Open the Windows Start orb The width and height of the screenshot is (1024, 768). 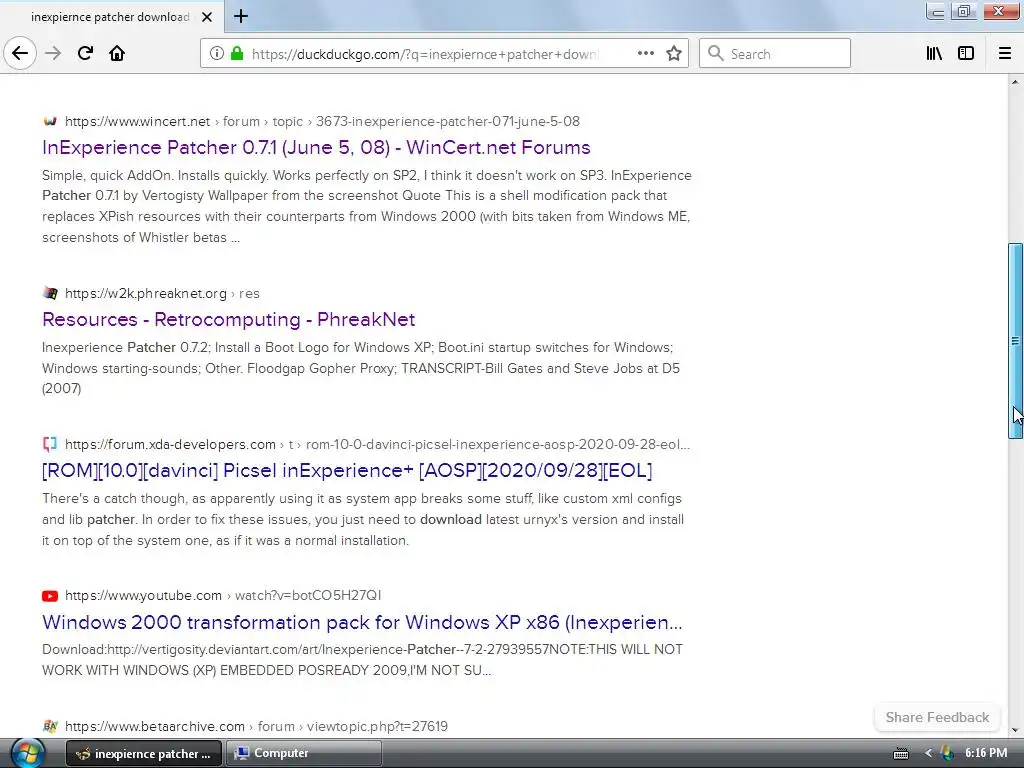[27, 753]
